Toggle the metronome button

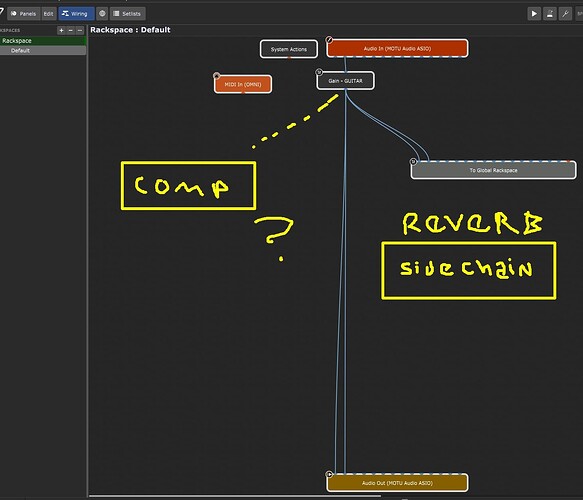tap(550, 14)
